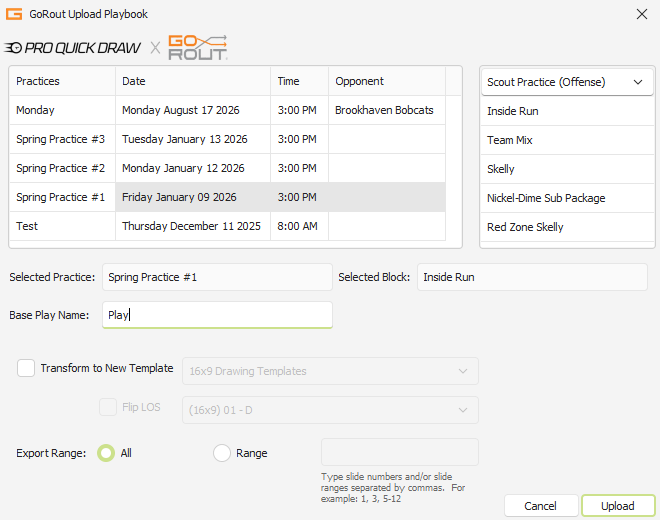Viewport: 660px width, 520px height.
Task: Open the Scout Practice (Offense) dropdown
Action: click(x=566, y=82)
